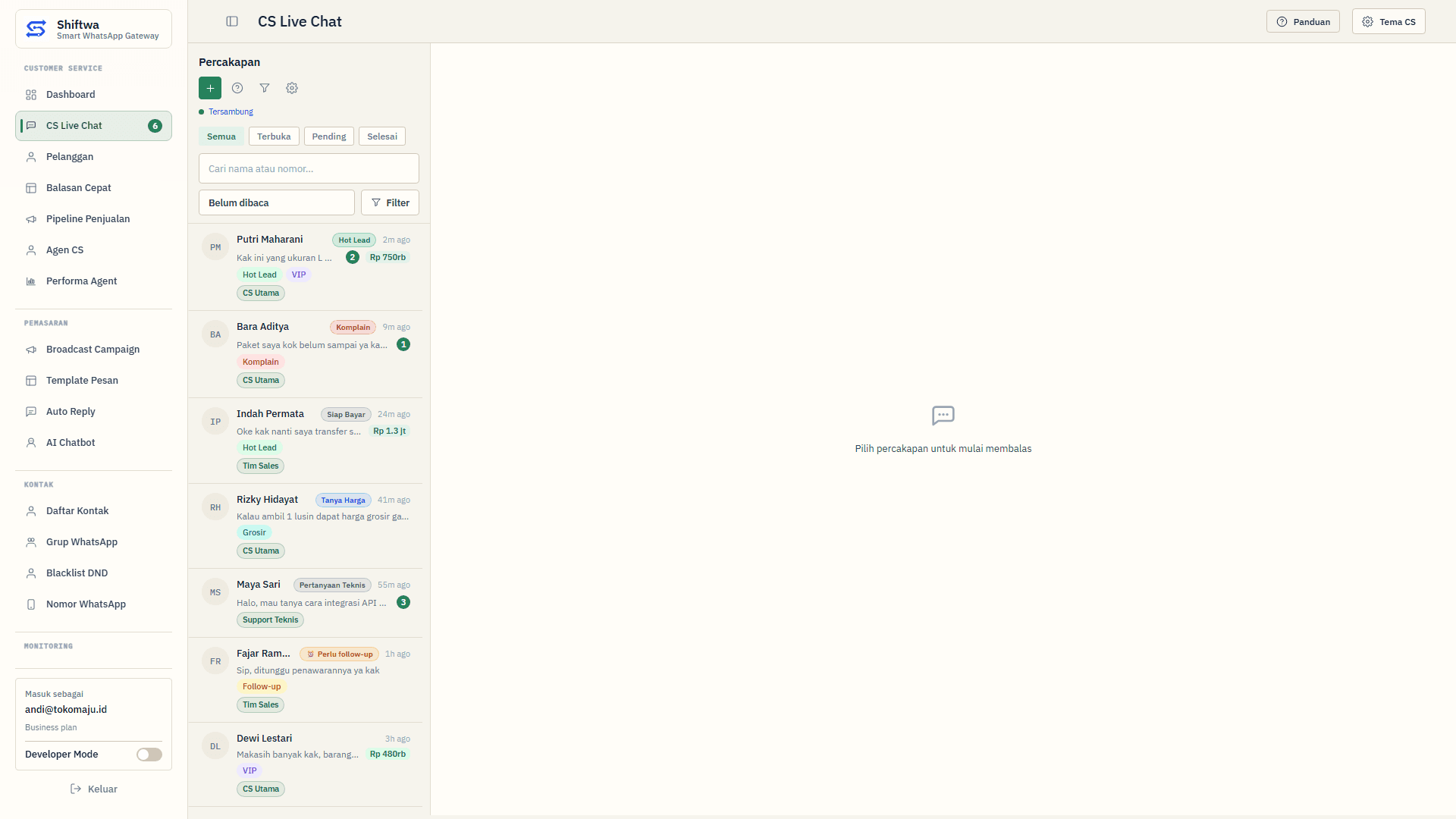Click the Template Pesan icon
The image size is (1456, 819).
[31, 381]
